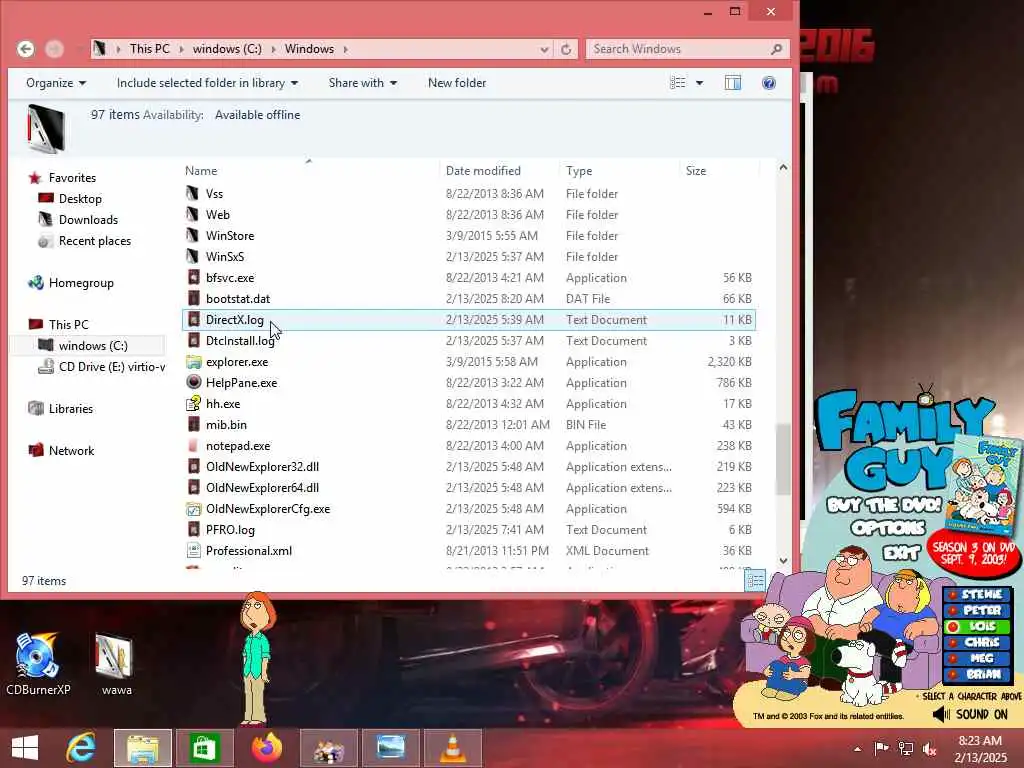Expand address bar history dropdown
Viewport: 1024px width, 768px height.
click(544, 49)
